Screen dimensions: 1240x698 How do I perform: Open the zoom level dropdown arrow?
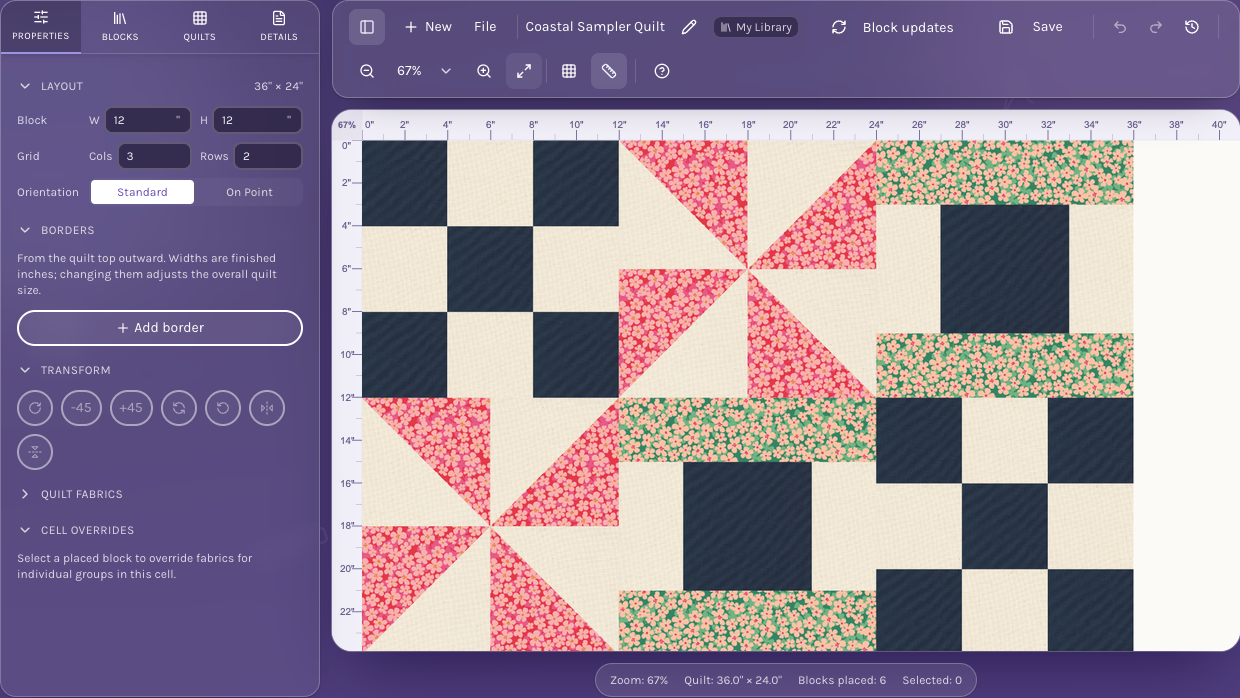pyautogui.click(x=446, y=71)
